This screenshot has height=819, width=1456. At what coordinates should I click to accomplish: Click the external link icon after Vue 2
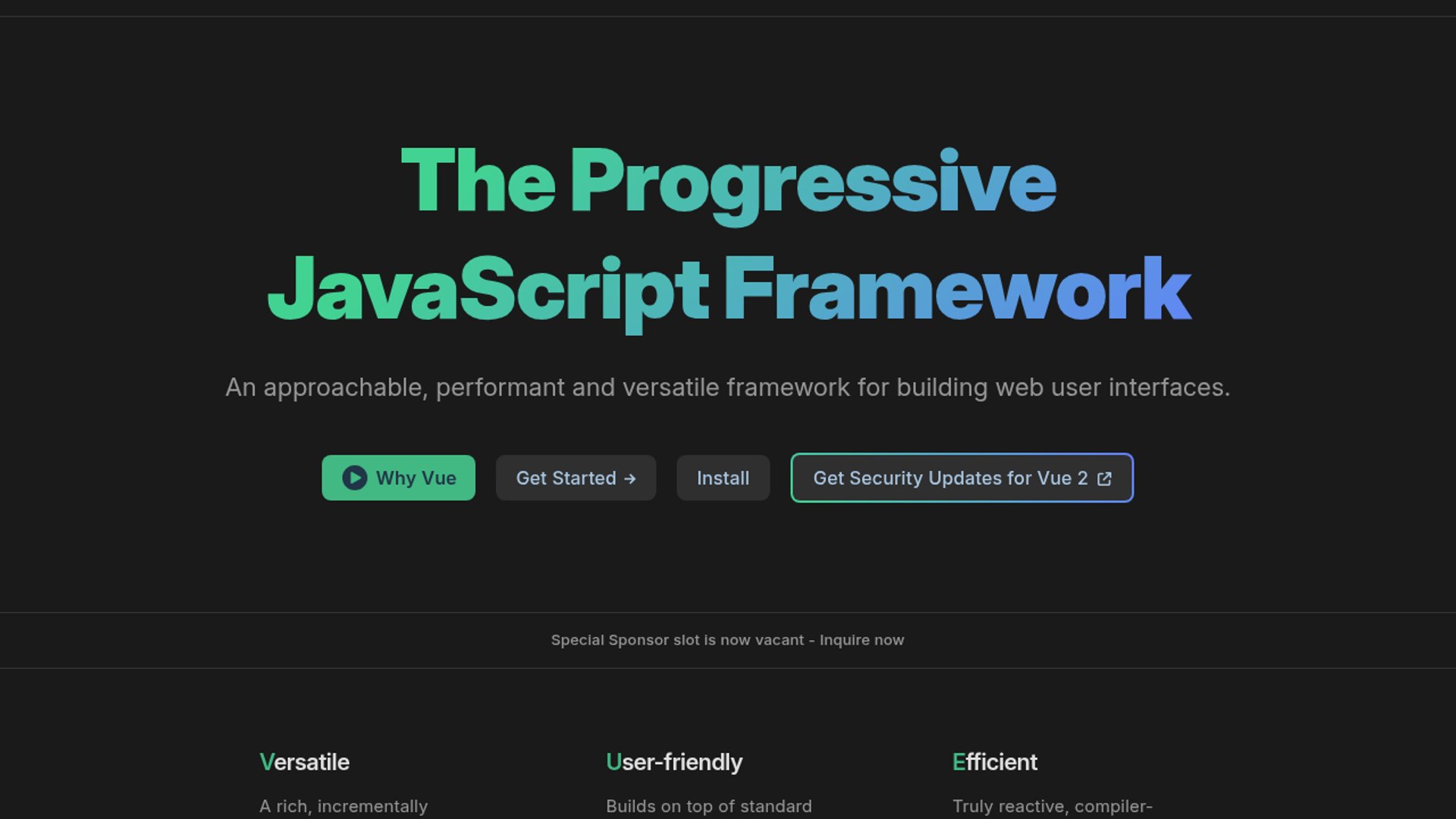point(1104,479)
